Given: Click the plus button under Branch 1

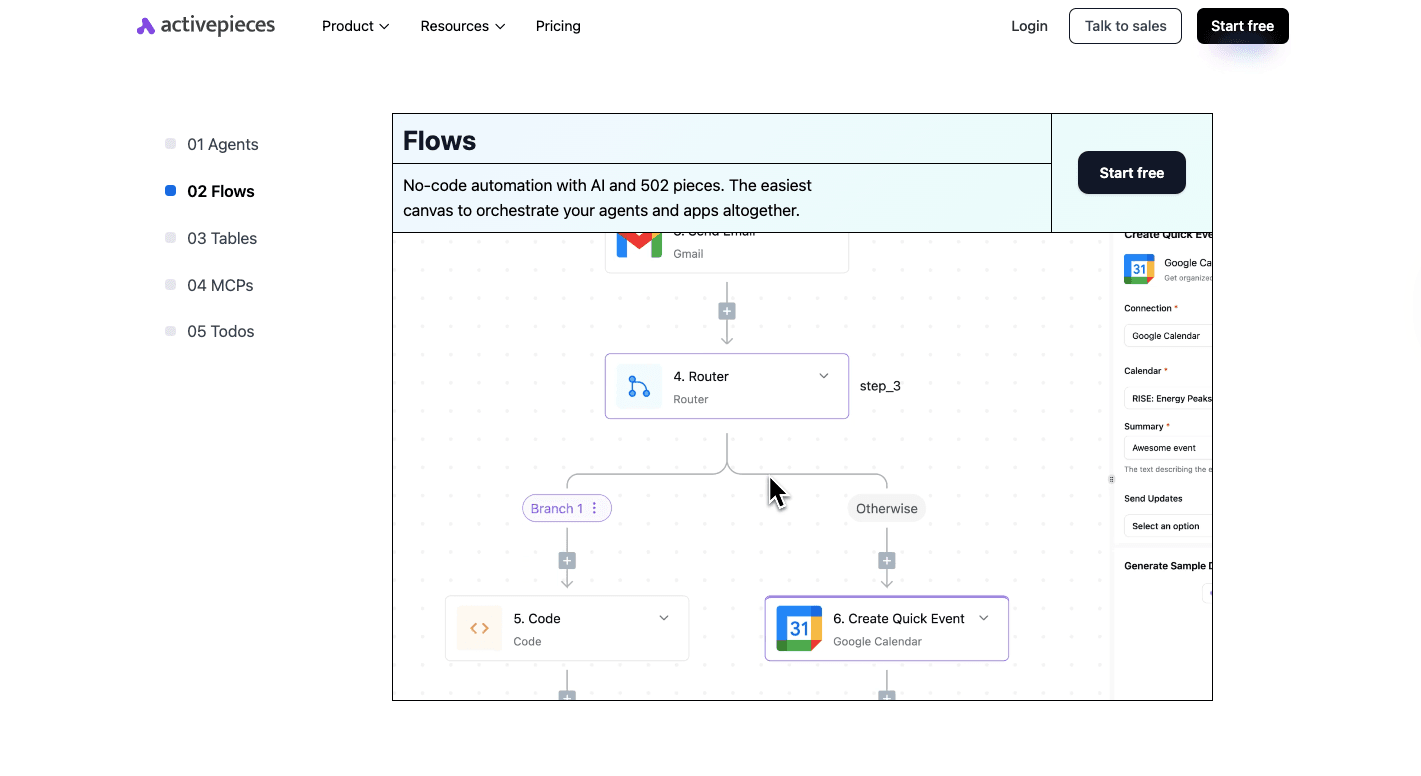Looking at the screenshot, I should tap(567, 561).
